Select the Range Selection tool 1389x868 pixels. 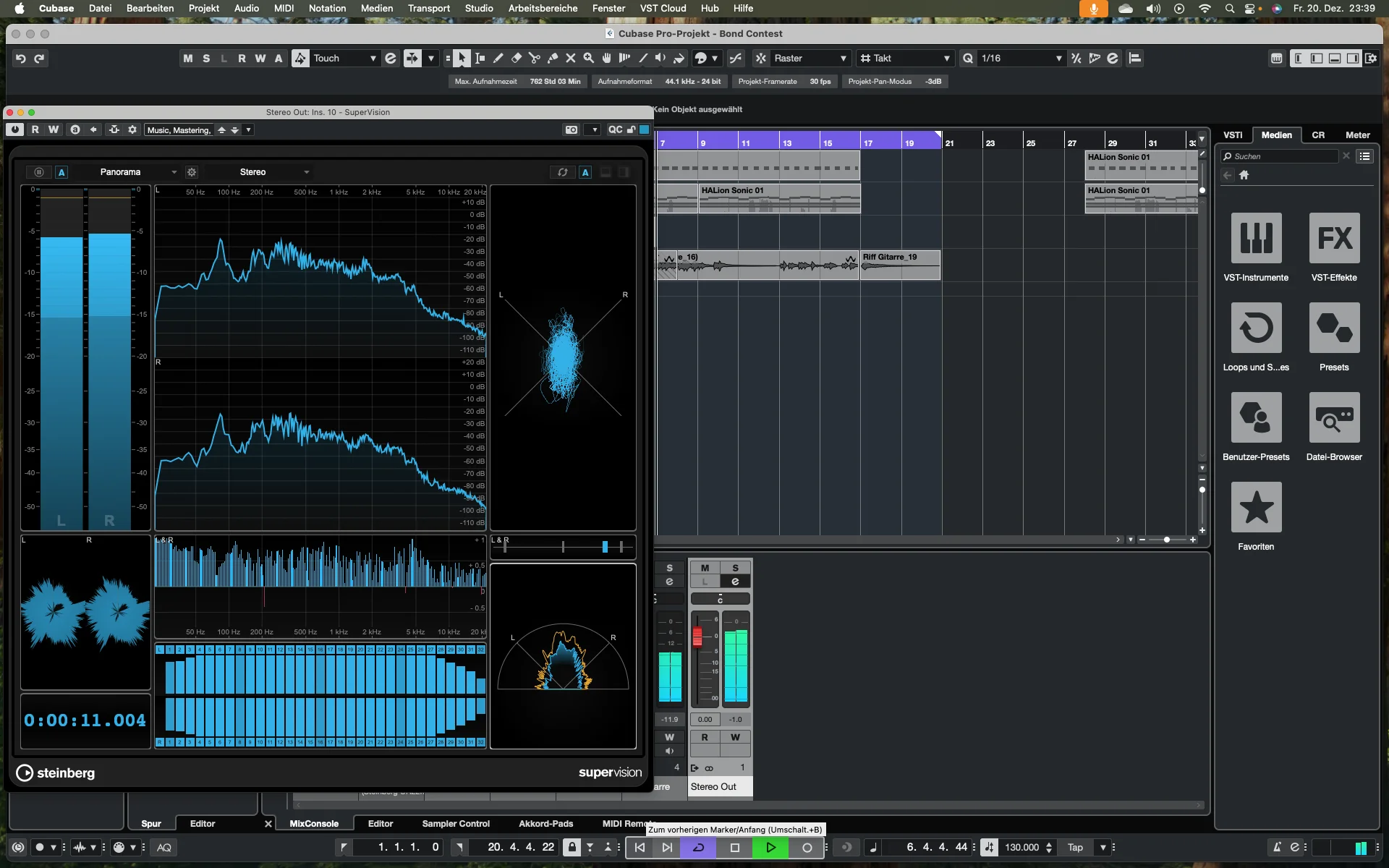(480, 58)
